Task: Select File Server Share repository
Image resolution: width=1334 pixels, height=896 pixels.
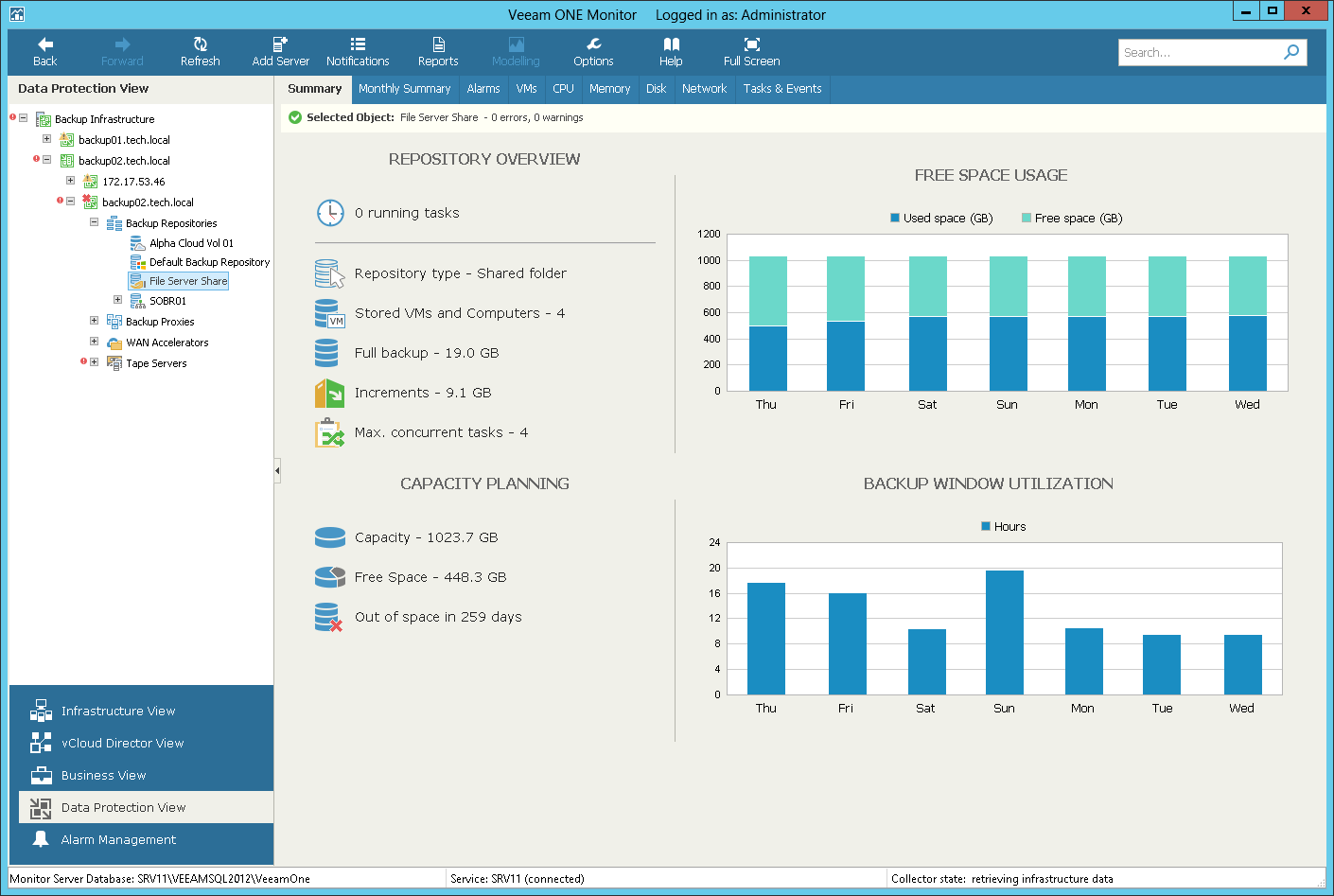Action: (188, 281)
